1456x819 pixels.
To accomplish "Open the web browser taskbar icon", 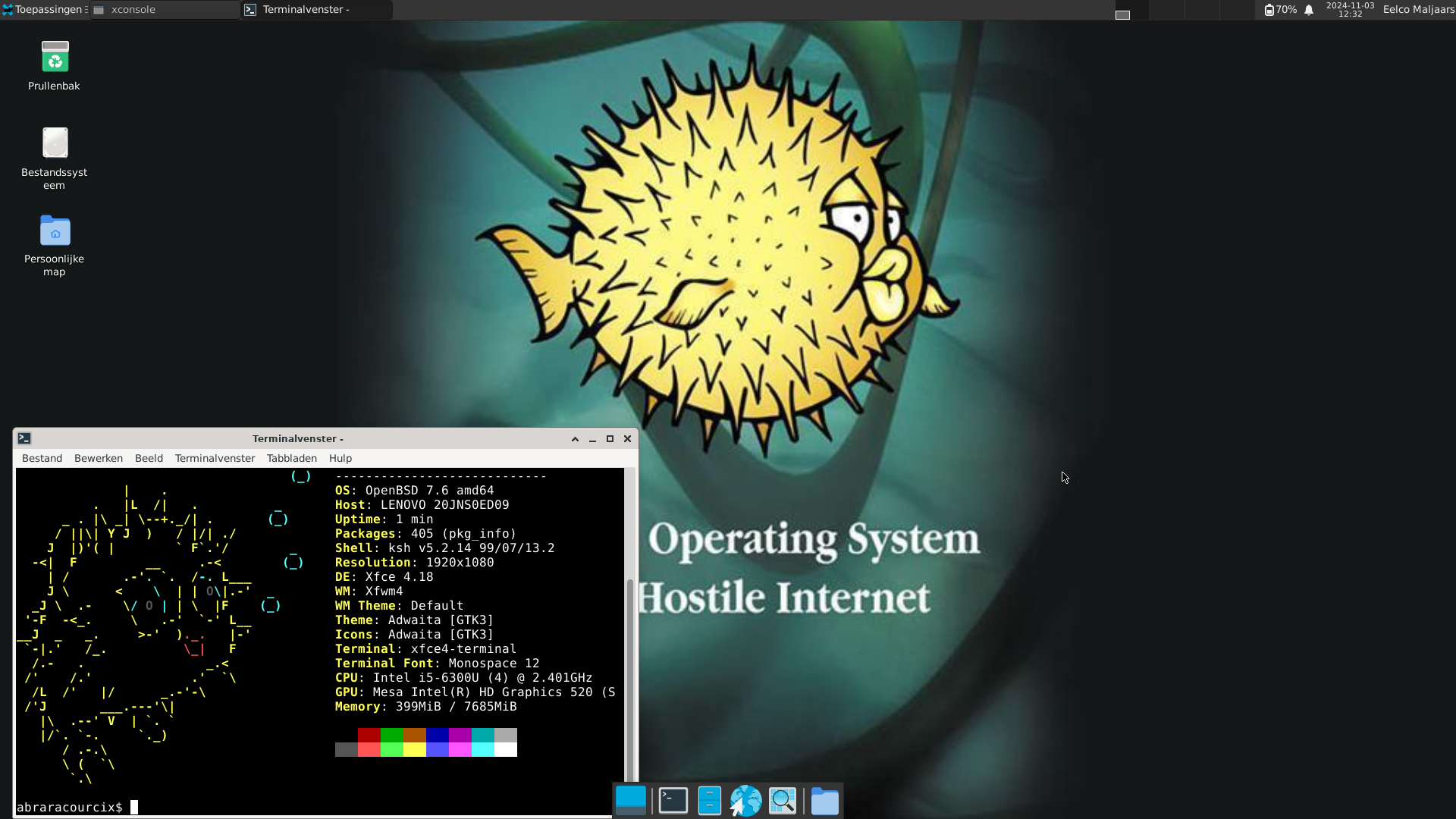I will (x=746, y=800).
